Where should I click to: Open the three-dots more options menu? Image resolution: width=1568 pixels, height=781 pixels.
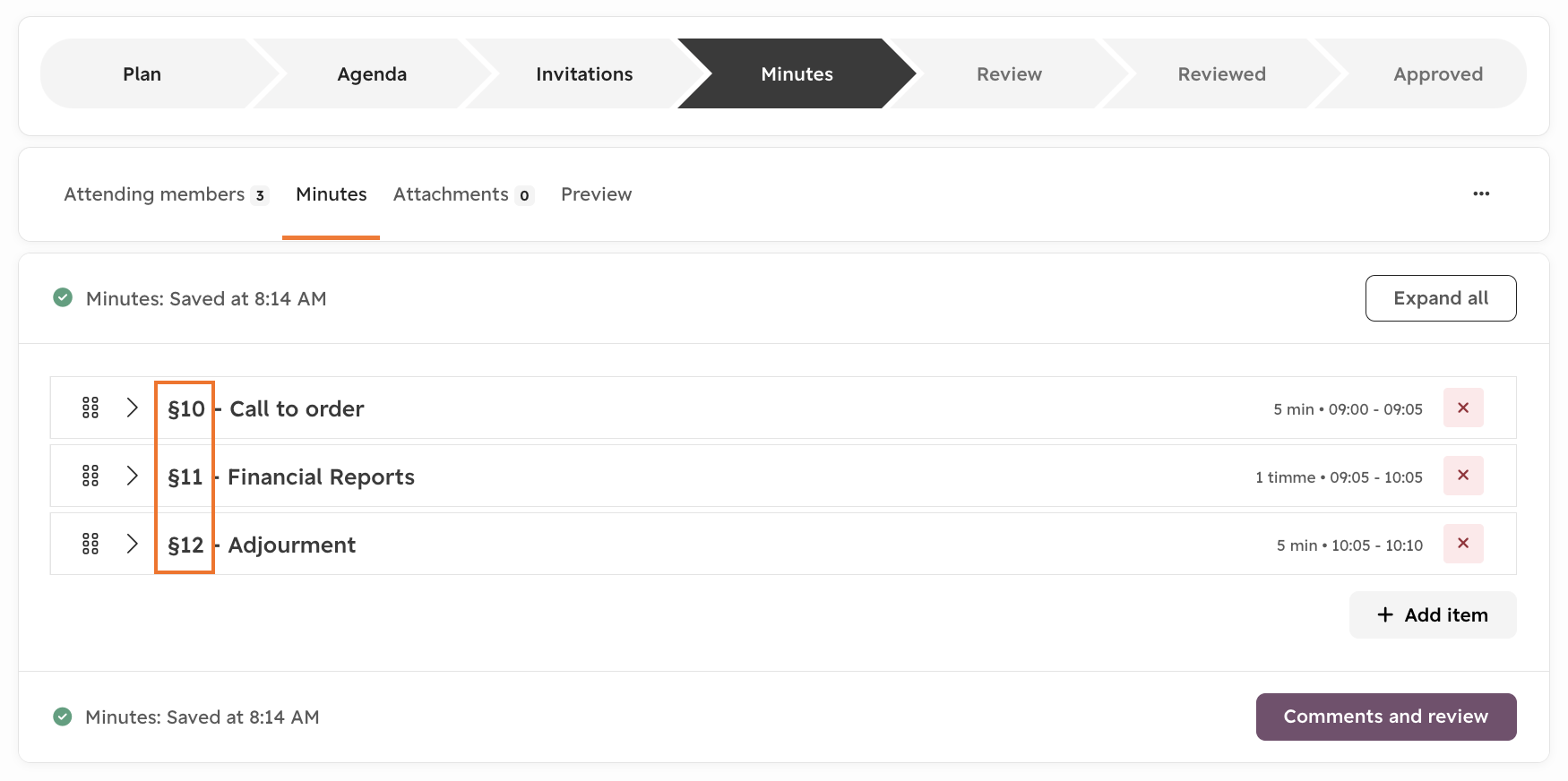(1481, 193)
